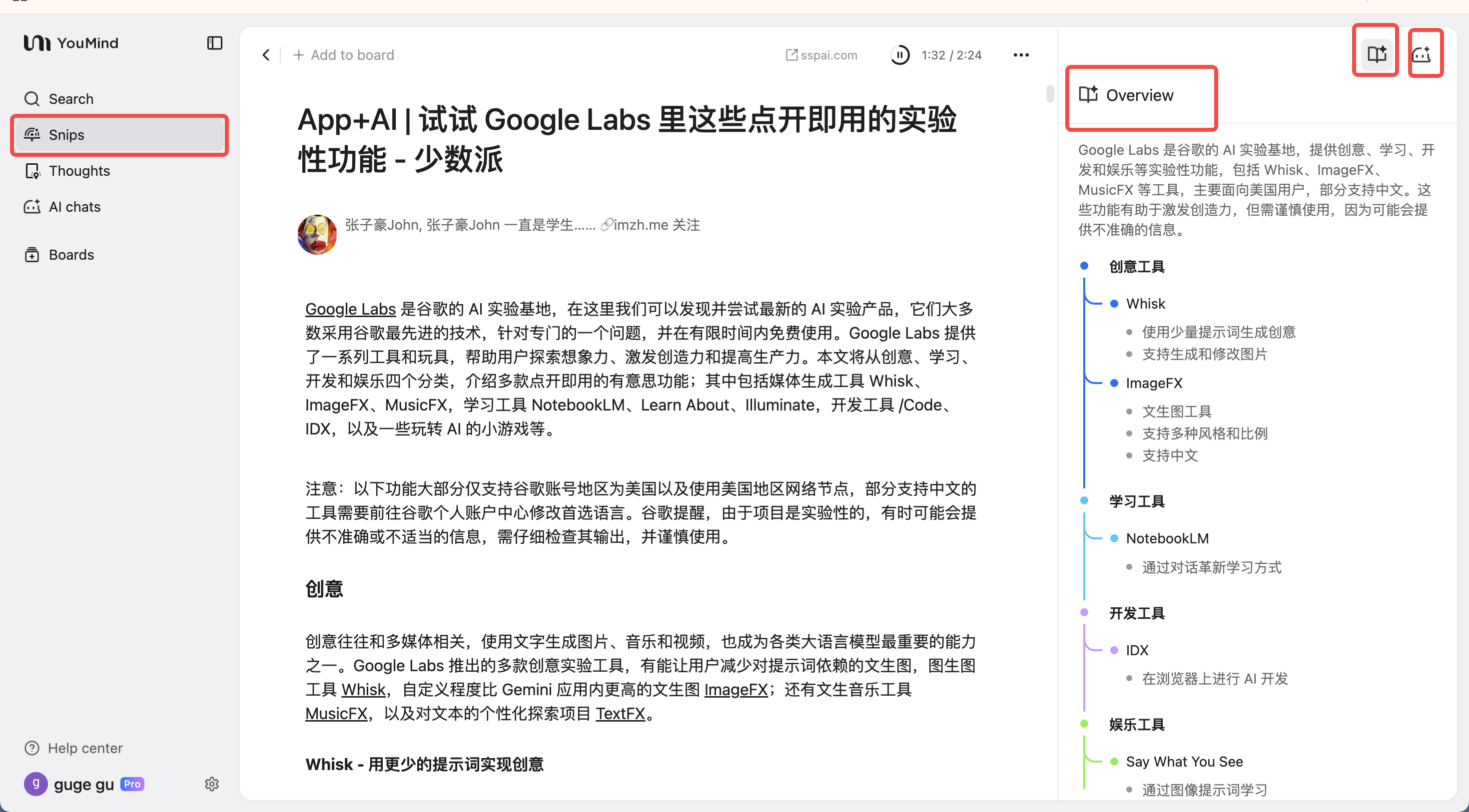Click the YouMind logo icon

37,43
